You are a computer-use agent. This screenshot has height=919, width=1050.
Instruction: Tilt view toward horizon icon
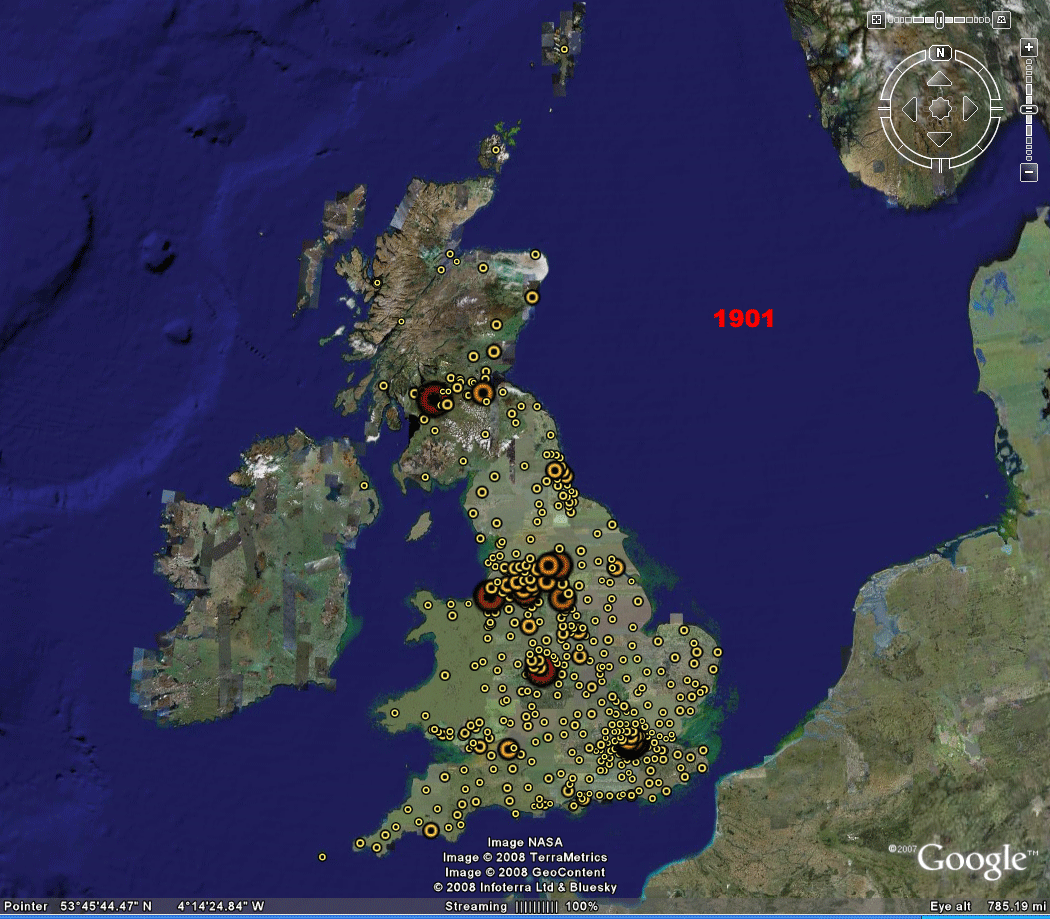point(1001,20)
